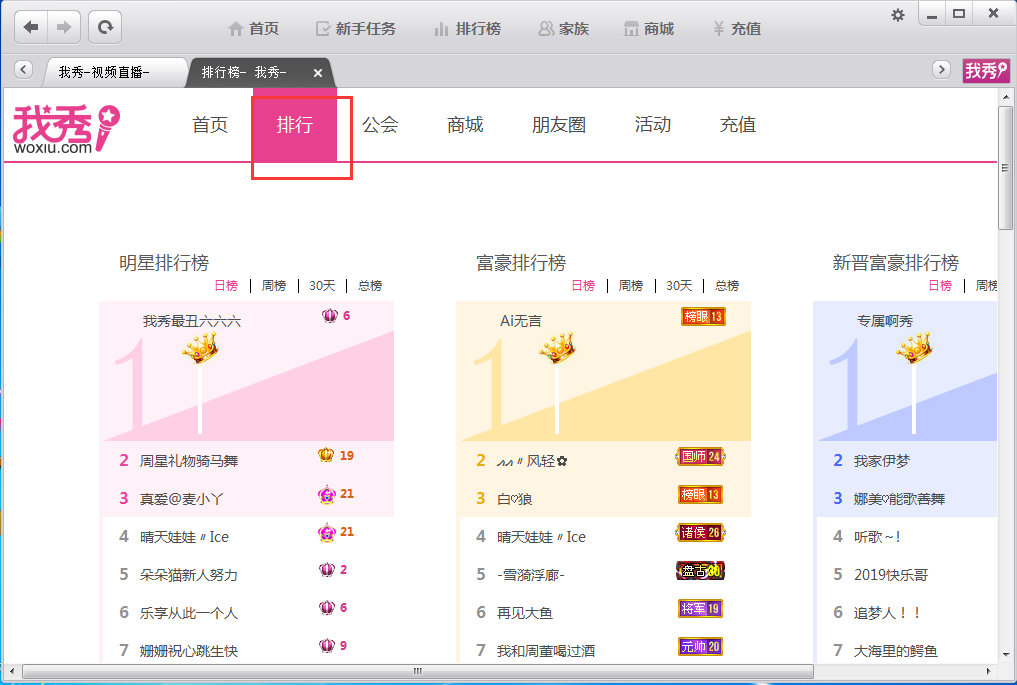Image resolution: width=1017 pixels, height=685 pixels.
Task: Click 国师24 badge beside 风轻
Action: pyautogui.click(x=700, y=457)
